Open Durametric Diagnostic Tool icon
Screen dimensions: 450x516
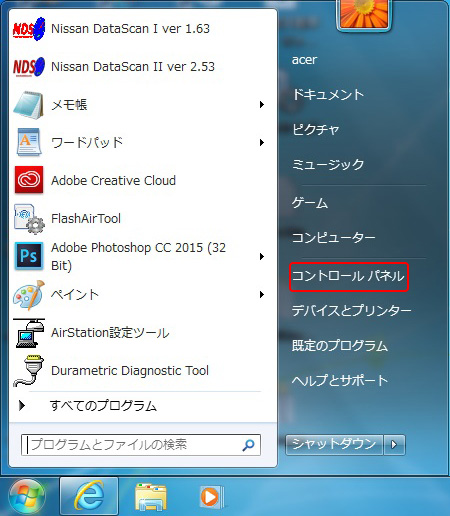[29, 371]
